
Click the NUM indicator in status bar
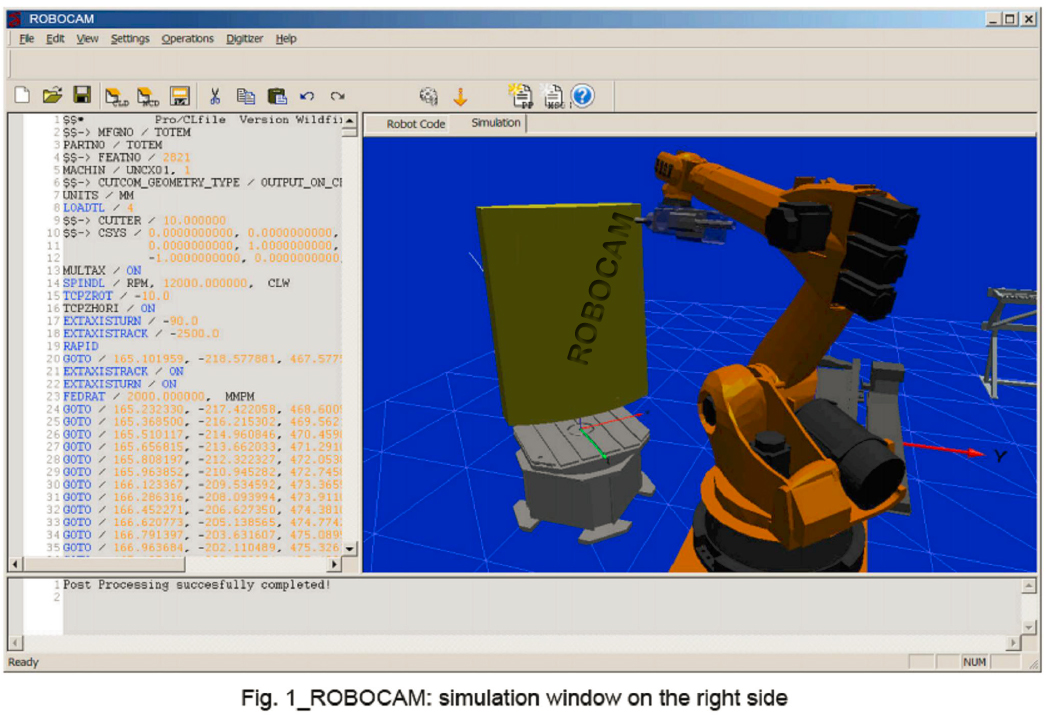(x=974, y=662)
